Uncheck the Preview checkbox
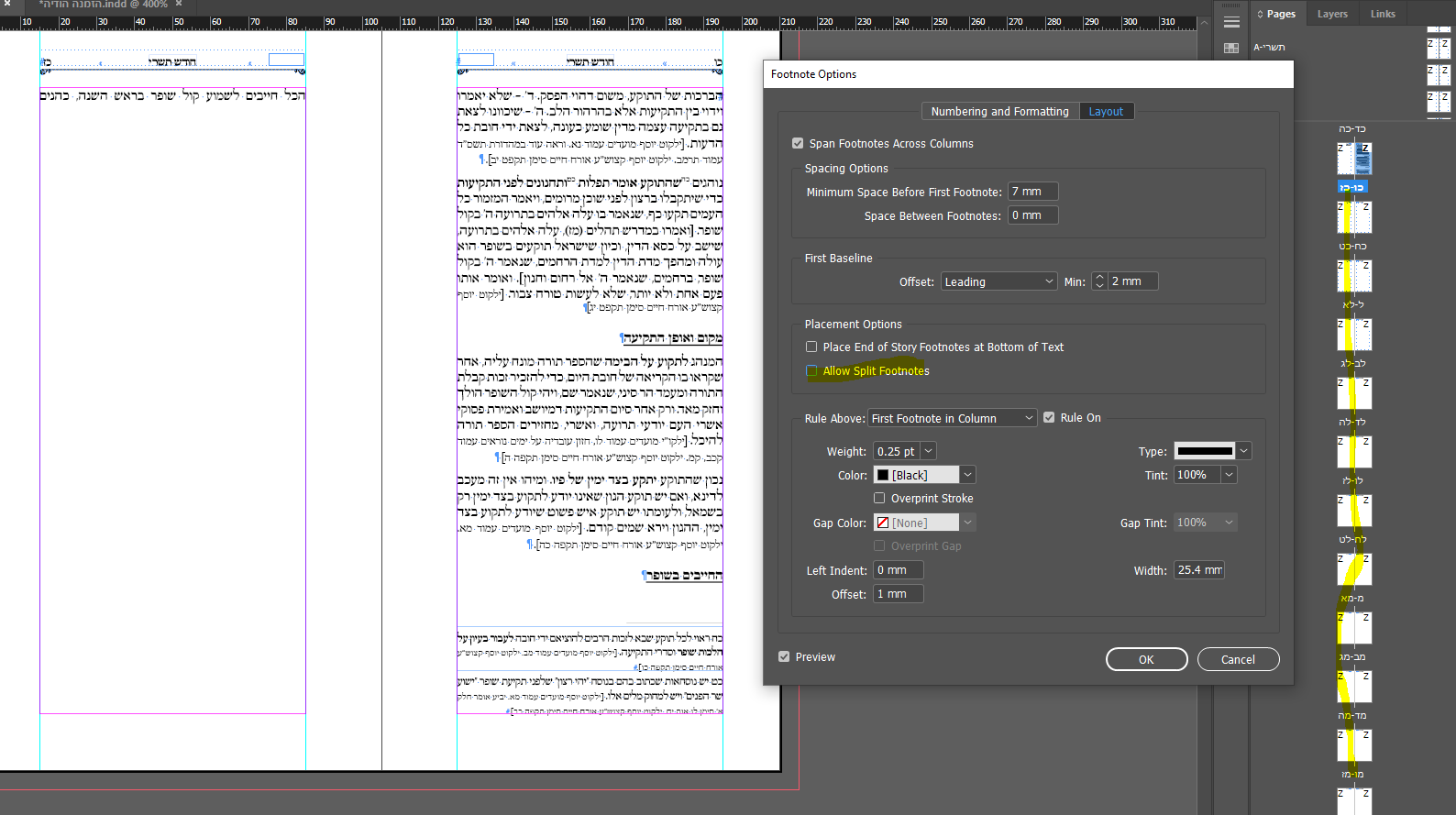Image resolution: width=1456 pixels, height=815 pixels. point(784,657)
